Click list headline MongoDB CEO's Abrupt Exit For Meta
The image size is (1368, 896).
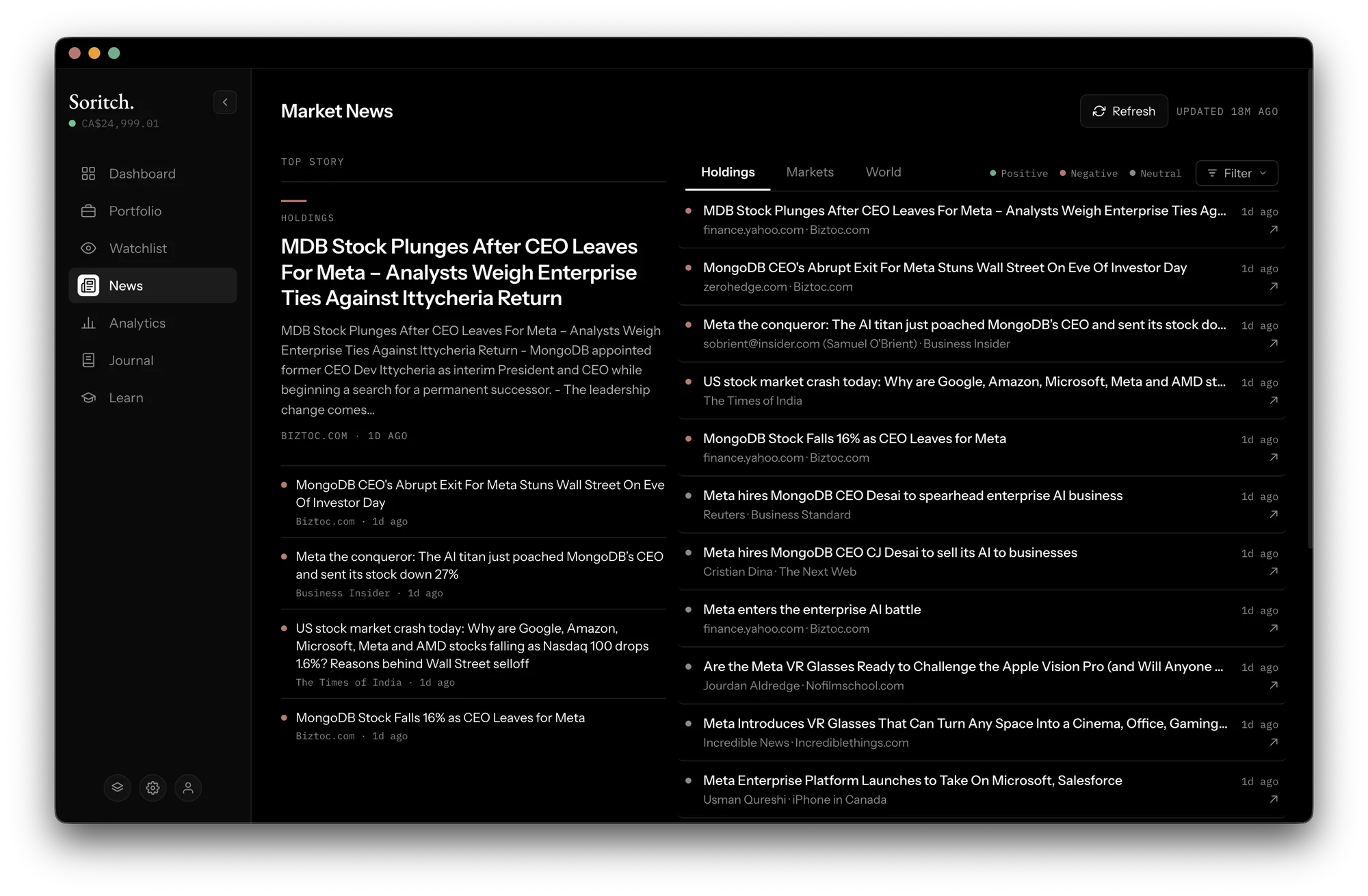(945, 267)
